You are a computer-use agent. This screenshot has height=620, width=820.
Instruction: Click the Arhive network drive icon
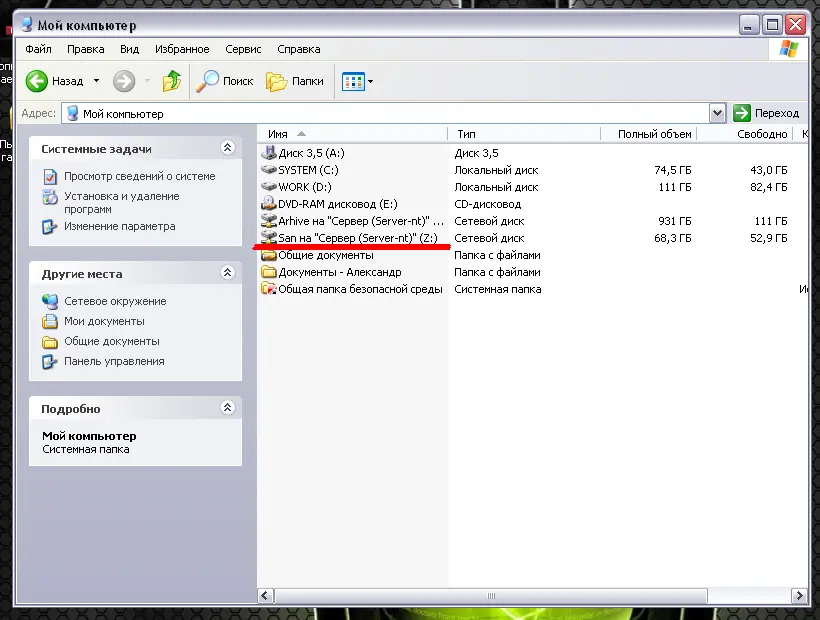click(269, 221)
